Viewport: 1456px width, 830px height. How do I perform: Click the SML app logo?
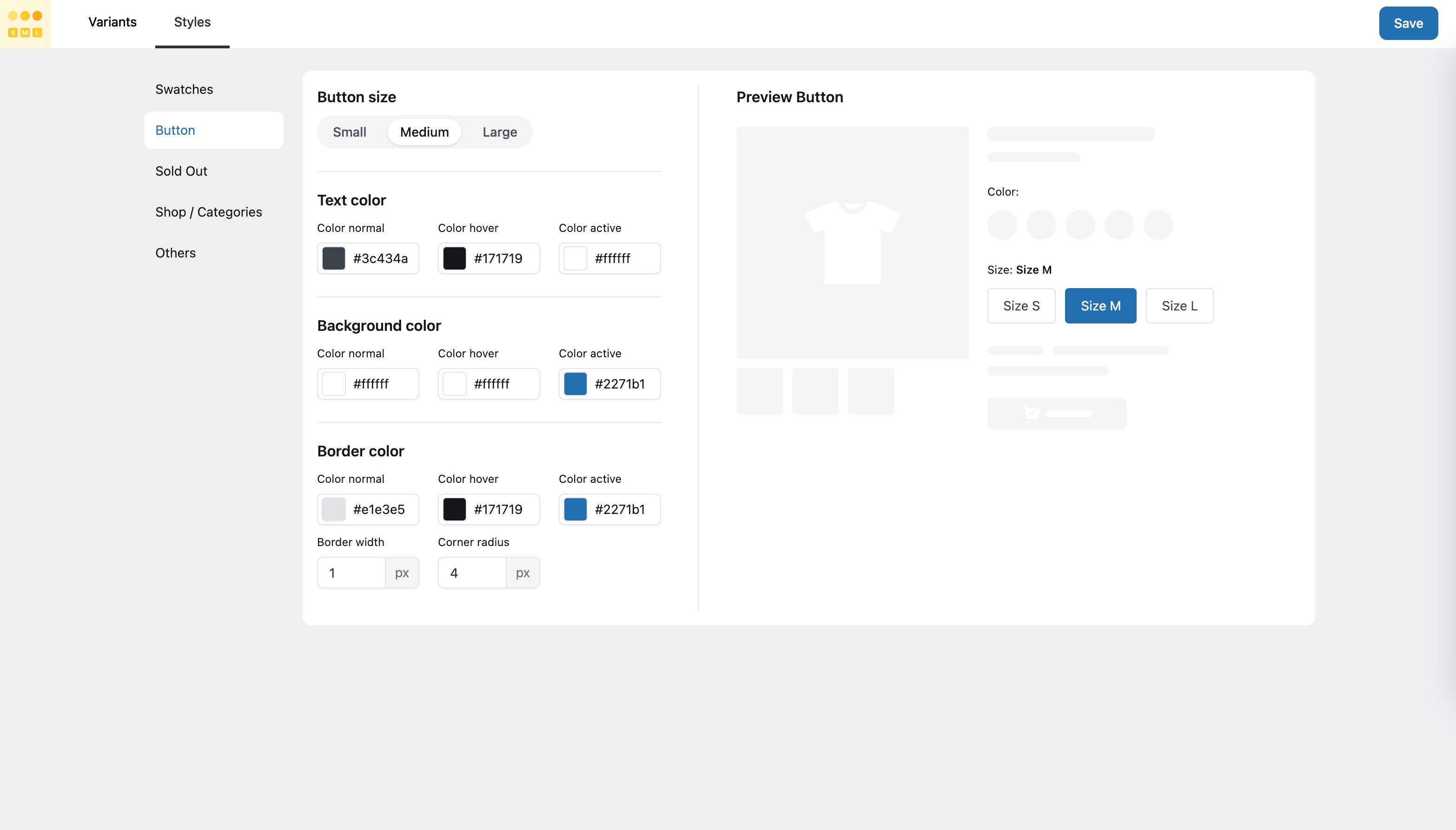pyautogui.click(x=25, y=23)
